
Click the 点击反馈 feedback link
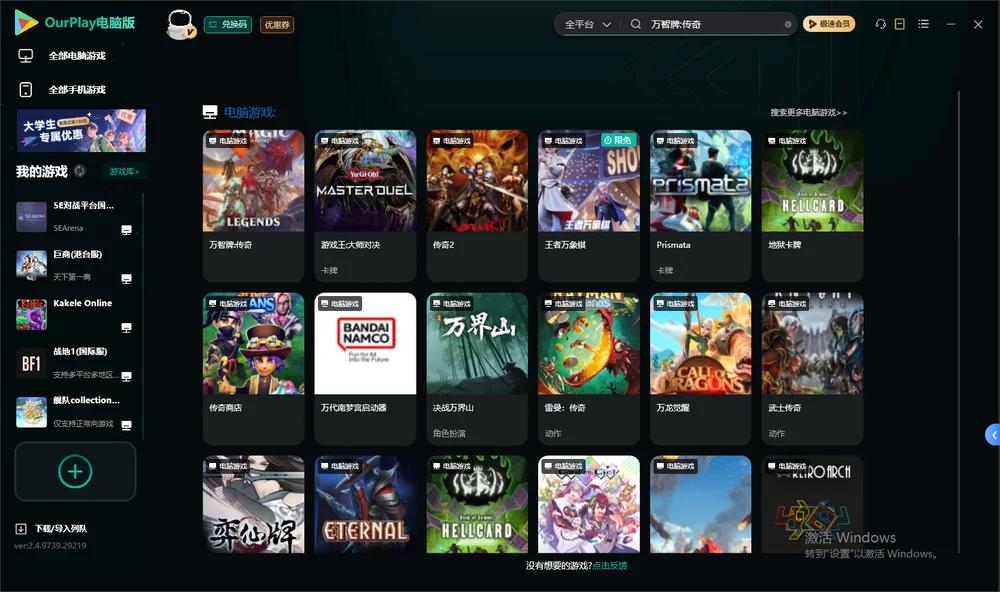point(610,565)
